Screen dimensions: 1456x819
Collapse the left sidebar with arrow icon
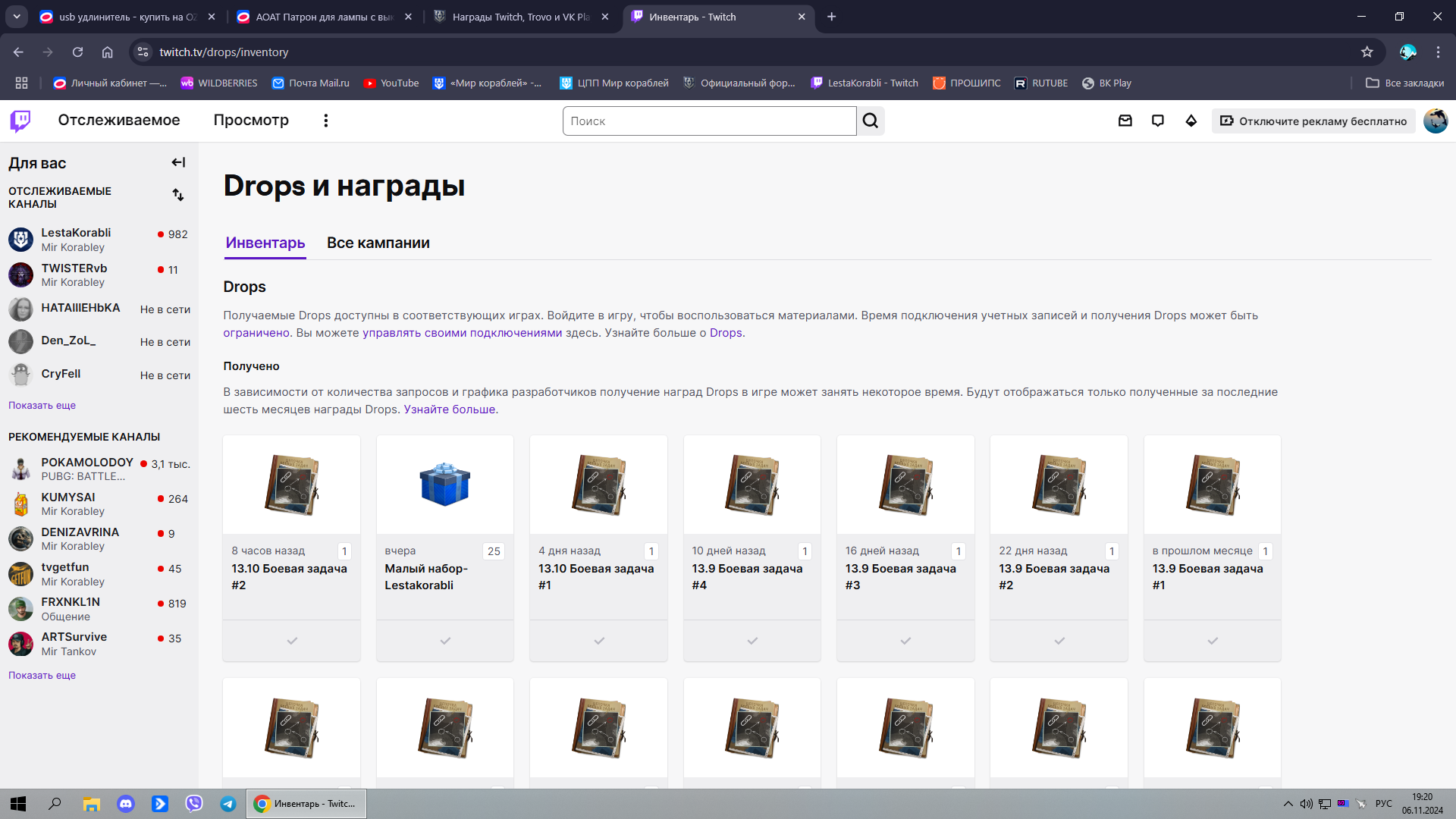pos(178,162)
